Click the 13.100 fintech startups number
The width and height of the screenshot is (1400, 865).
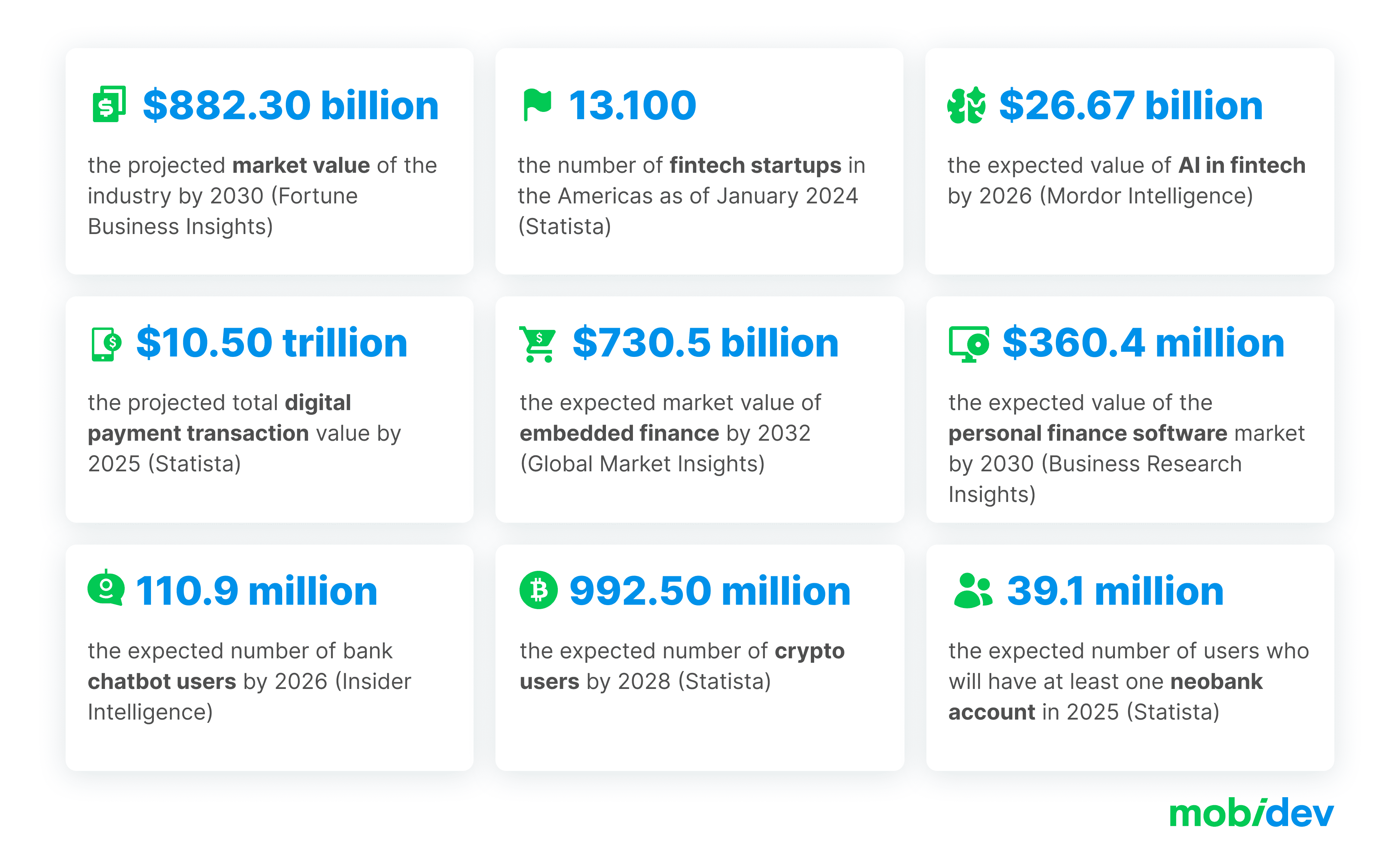click(x=632, y=105)
